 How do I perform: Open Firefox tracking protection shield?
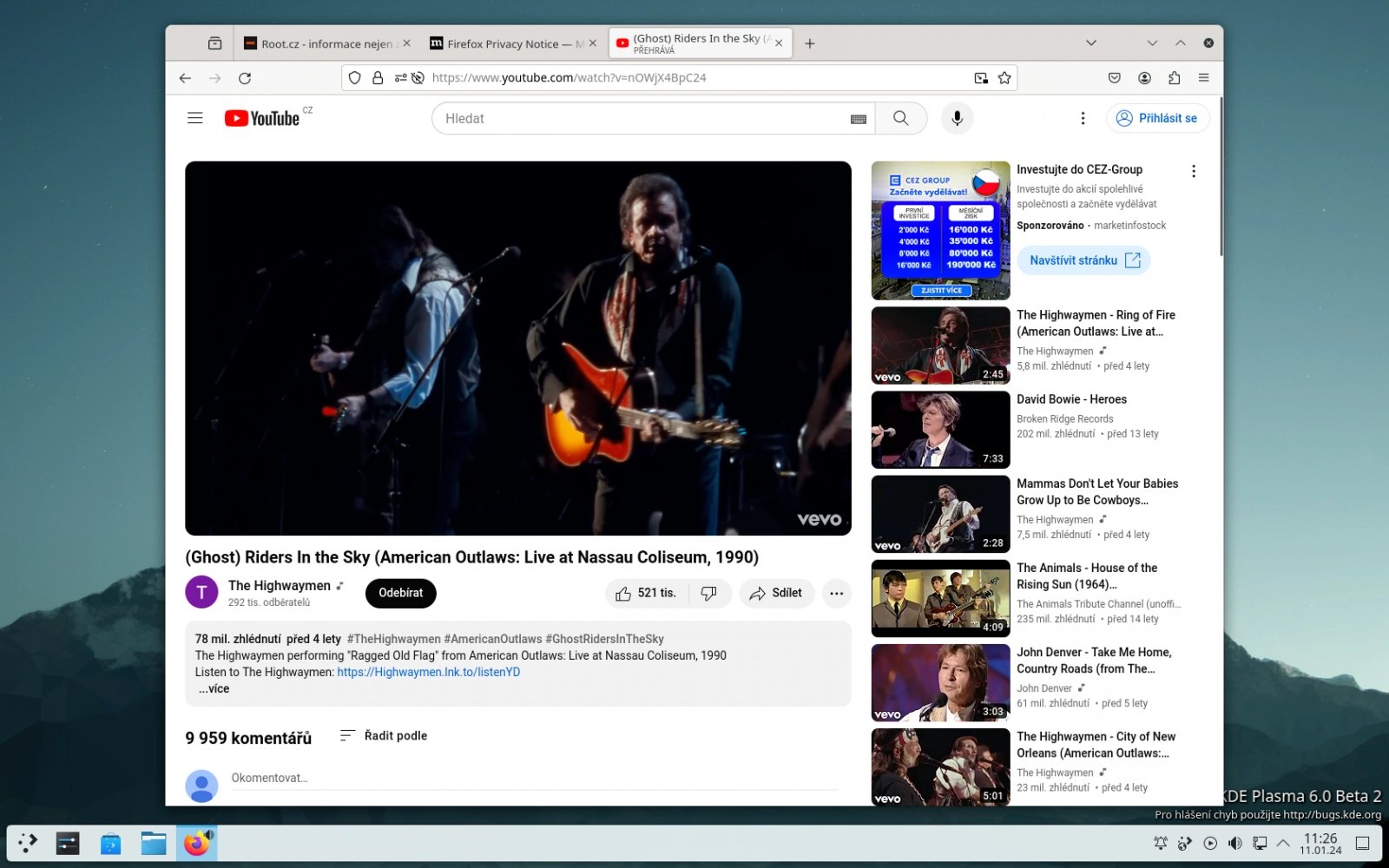tap(354, 78)
